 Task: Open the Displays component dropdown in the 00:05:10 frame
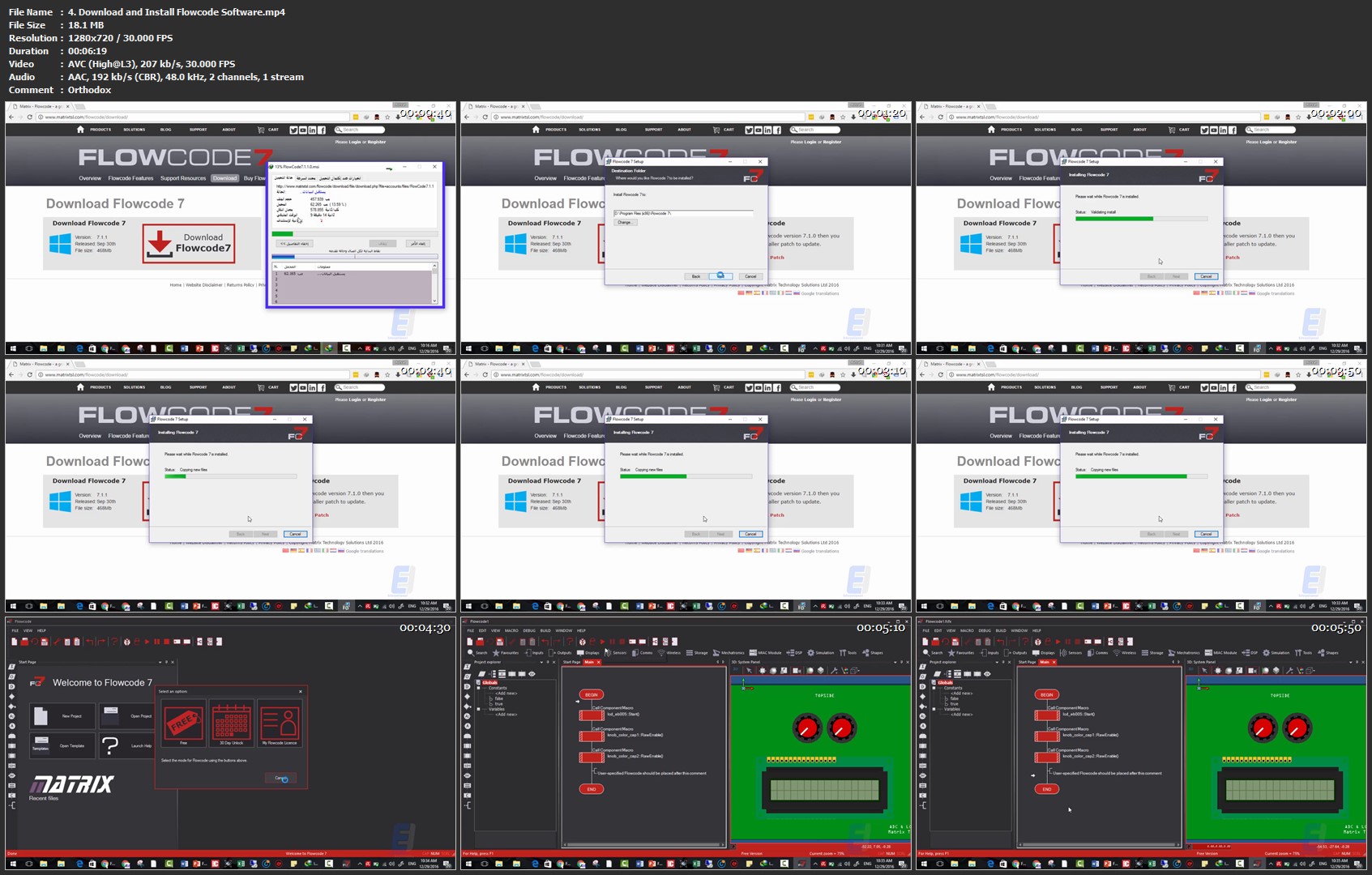(x=588, y=652)
